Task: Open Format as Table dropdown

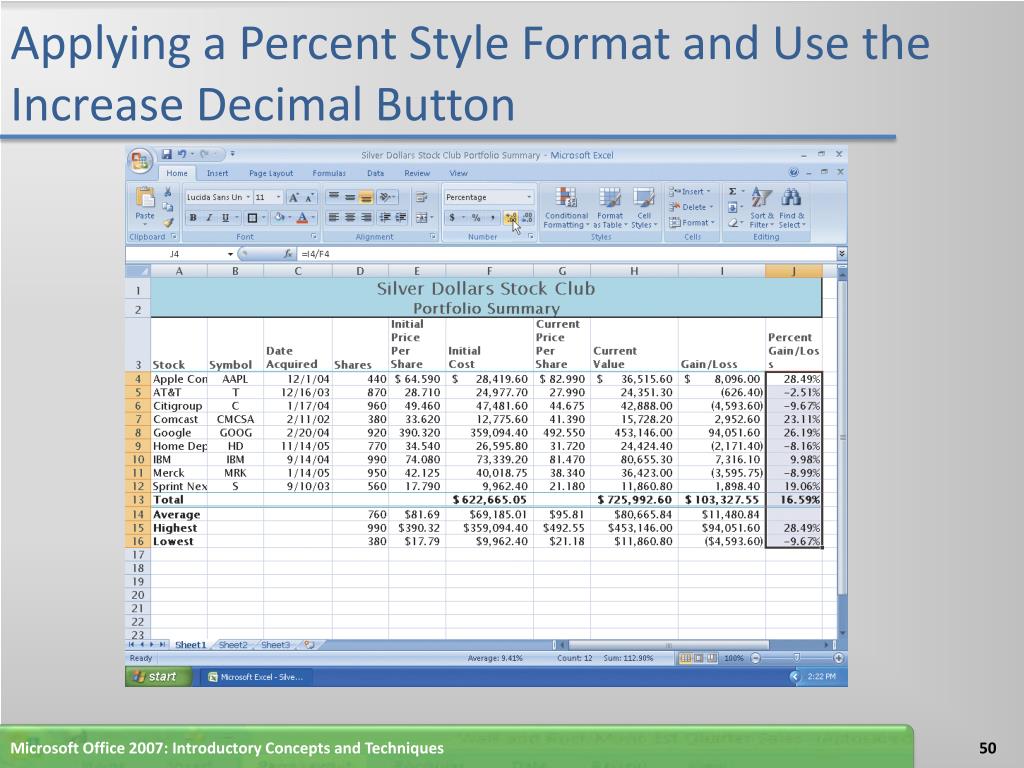Action: pyautogui.click(x=610, y=208)
